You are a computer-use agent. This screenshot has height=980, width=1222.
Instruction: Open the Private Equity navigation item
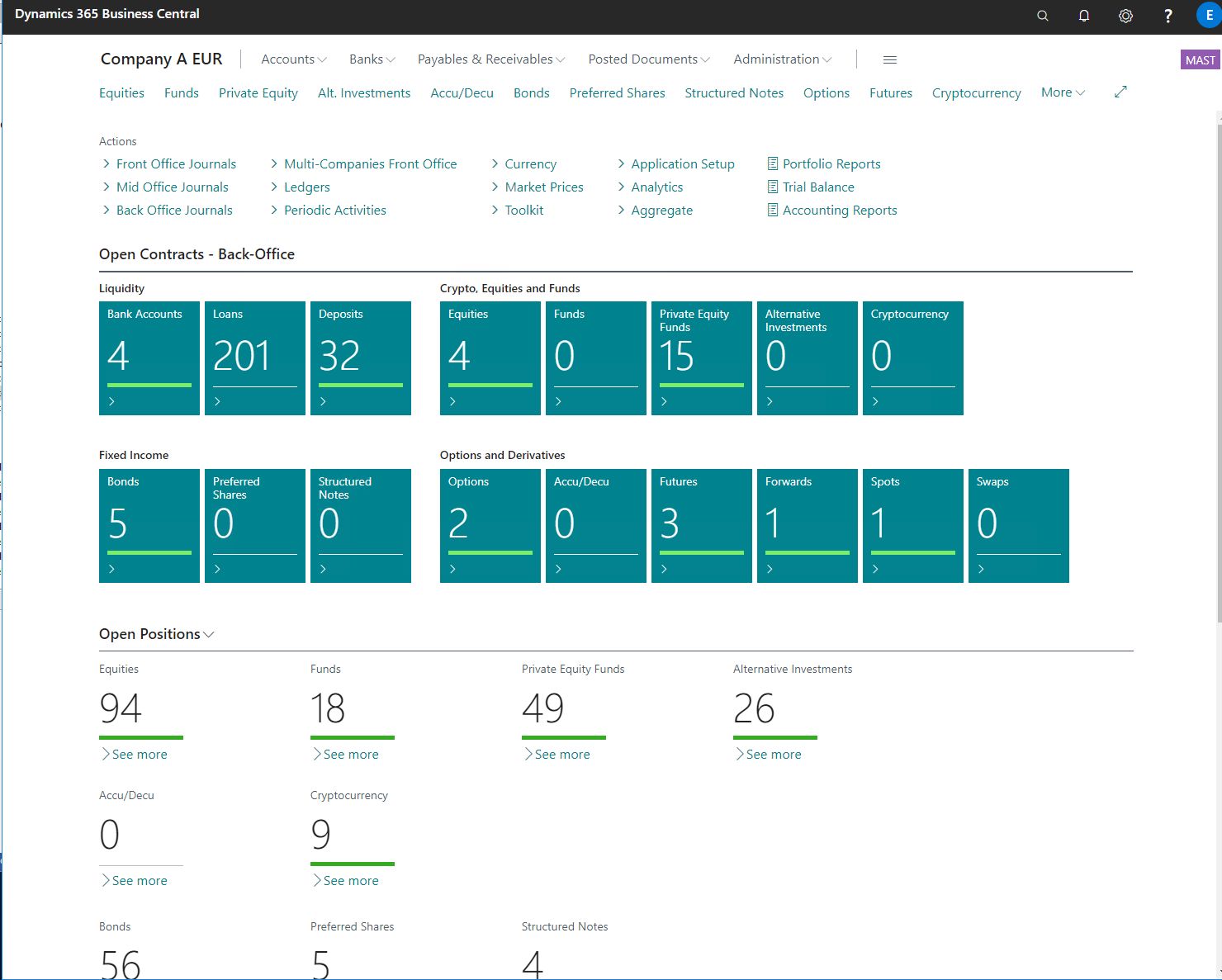pyautogui.click(x=258, y=92)
